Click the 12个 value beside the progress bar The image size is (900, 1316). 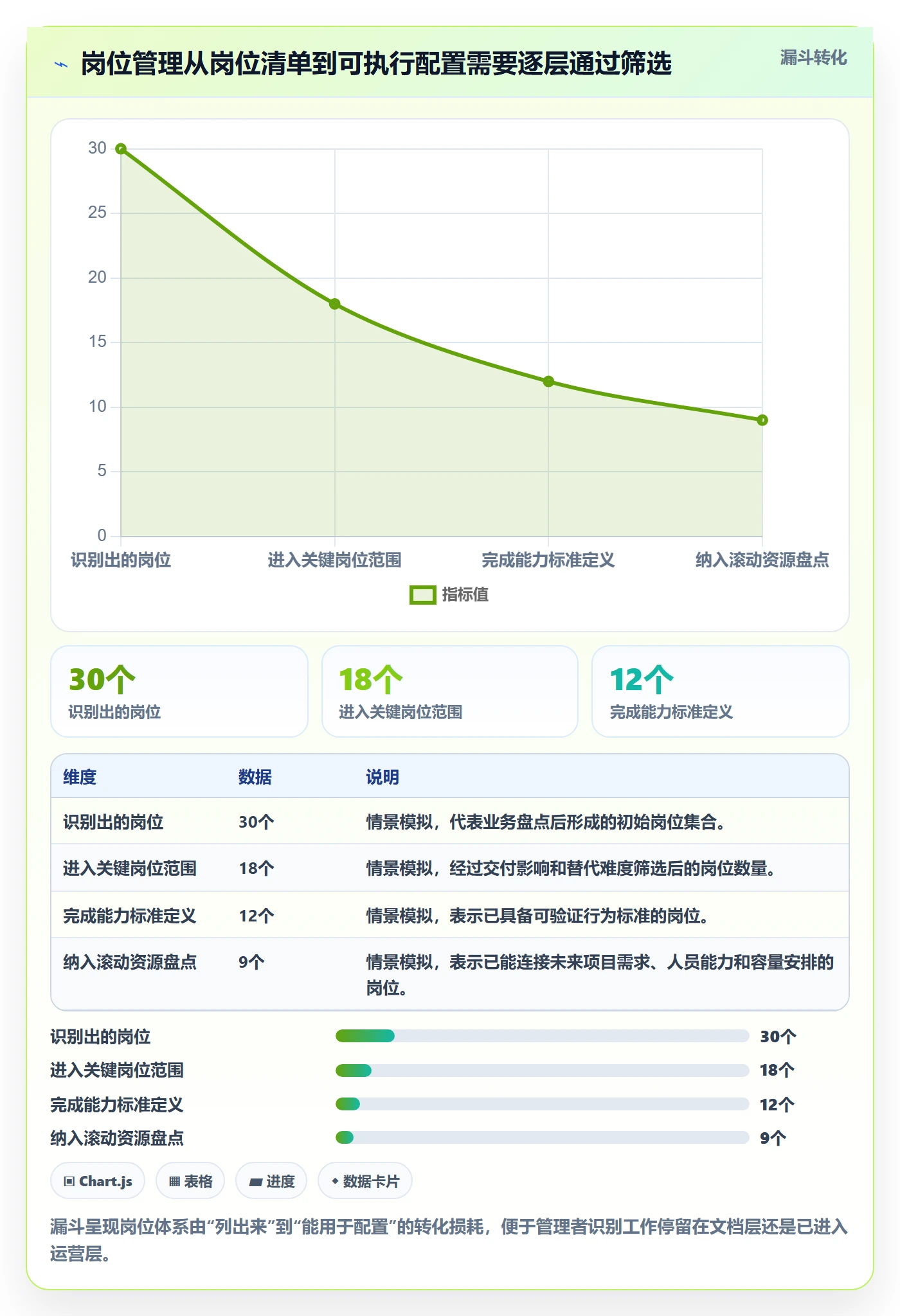pyautogui.click(x=777, y=1105)
